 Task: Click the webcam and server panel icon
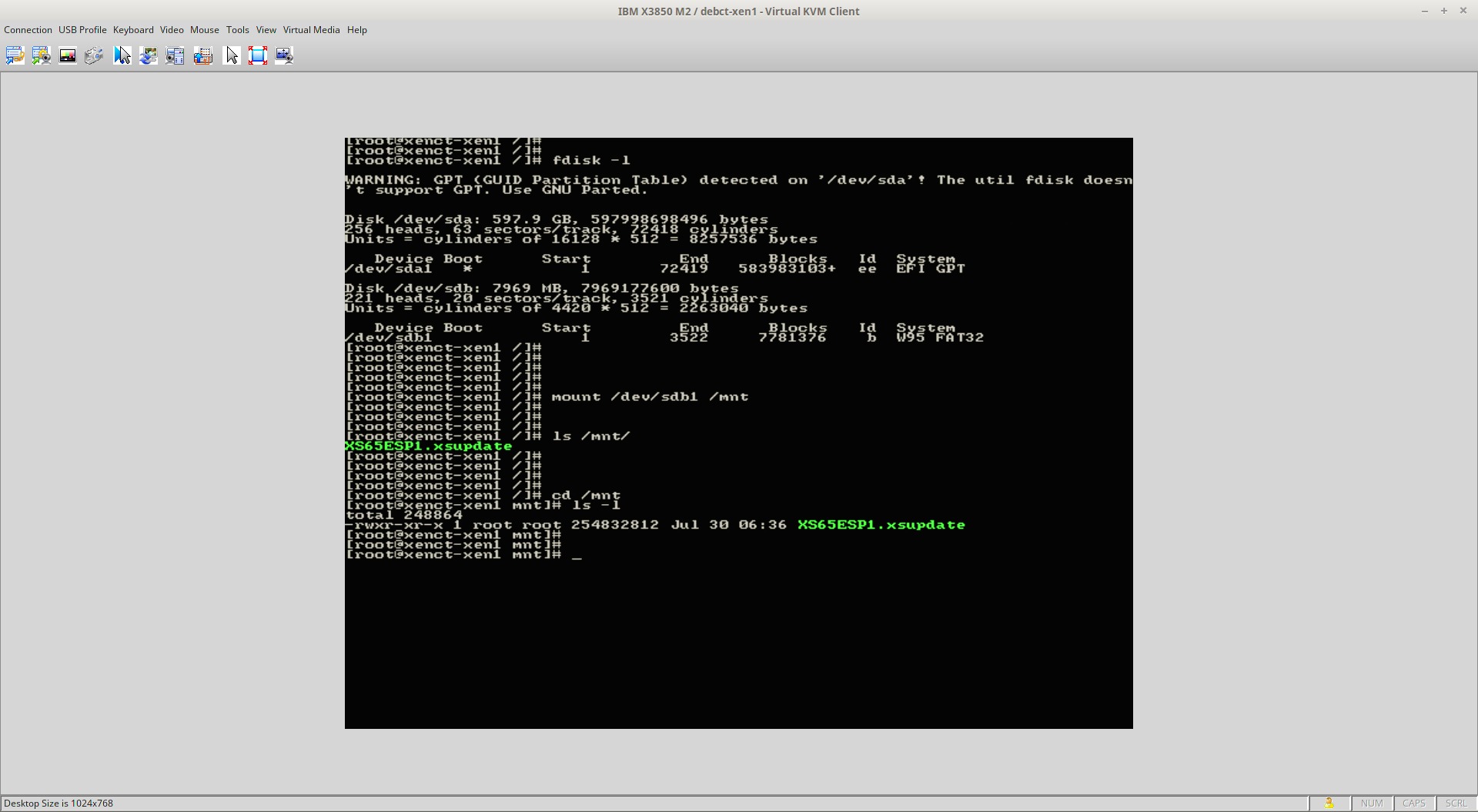click(175, 55)
